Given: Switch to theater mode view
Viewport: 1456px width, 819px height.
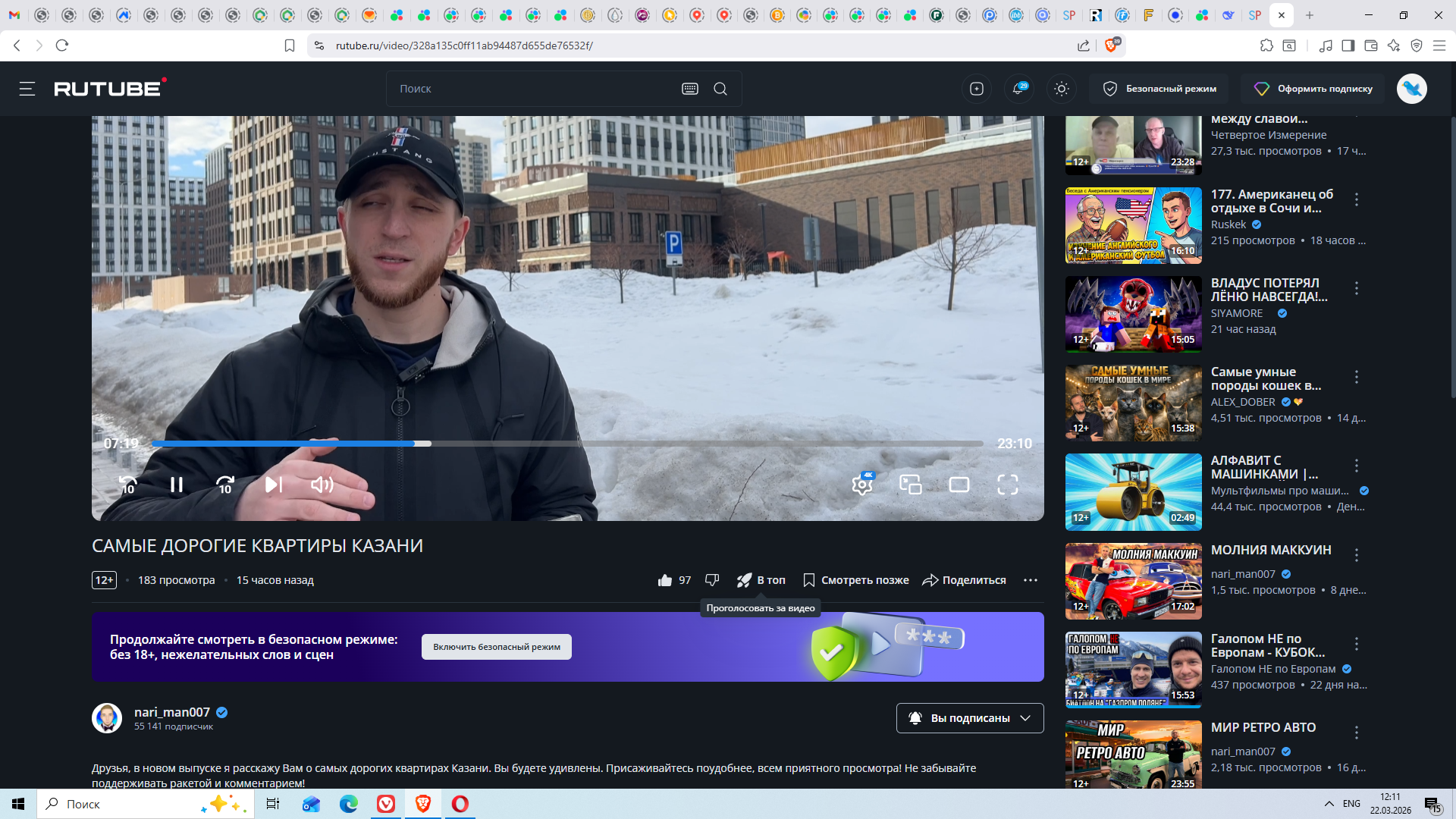Looking at the screenshot, I should pos(959,485).
